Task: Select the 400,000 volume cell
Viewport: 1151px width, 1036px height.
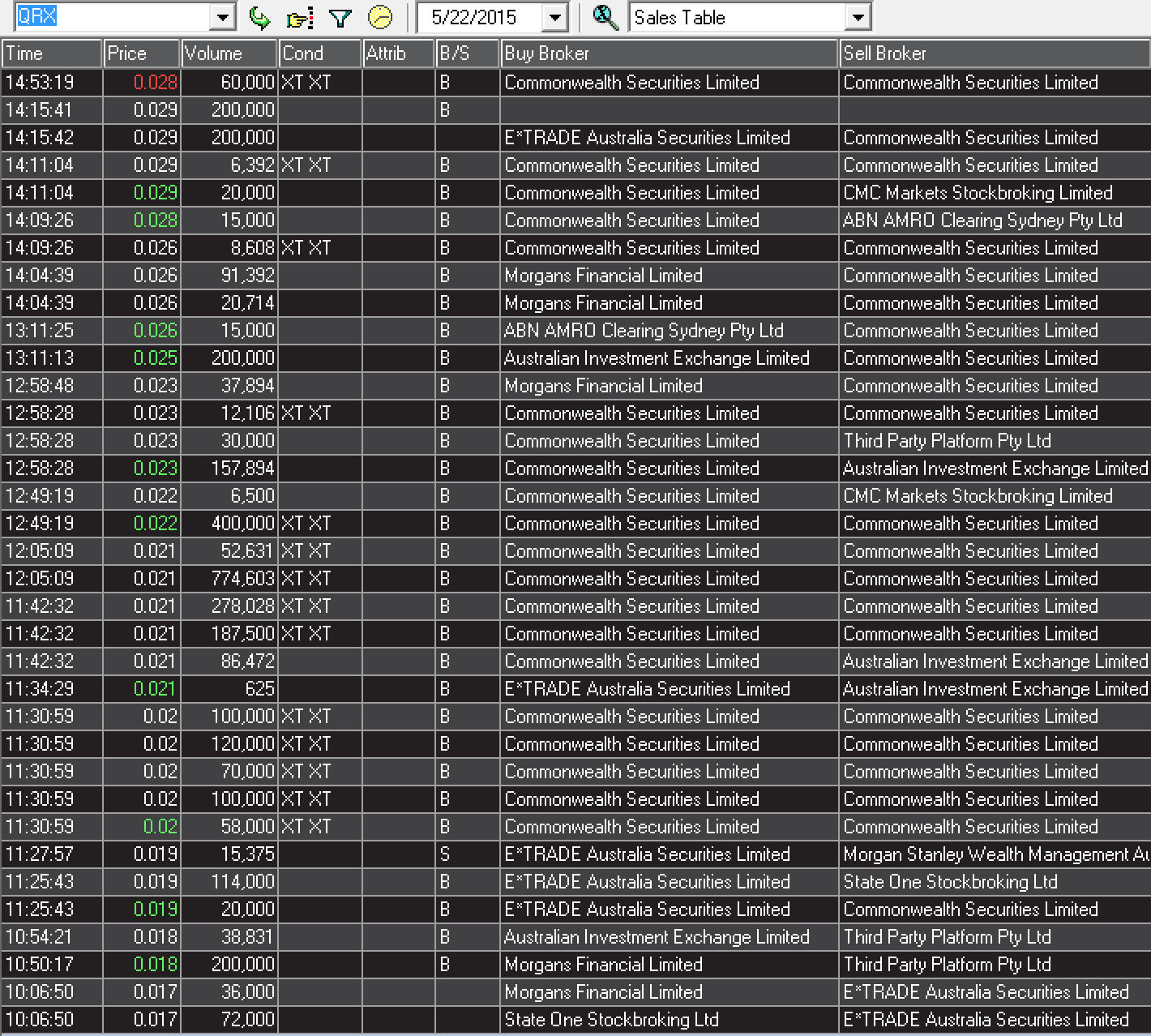Action: (x=229, y=524)
